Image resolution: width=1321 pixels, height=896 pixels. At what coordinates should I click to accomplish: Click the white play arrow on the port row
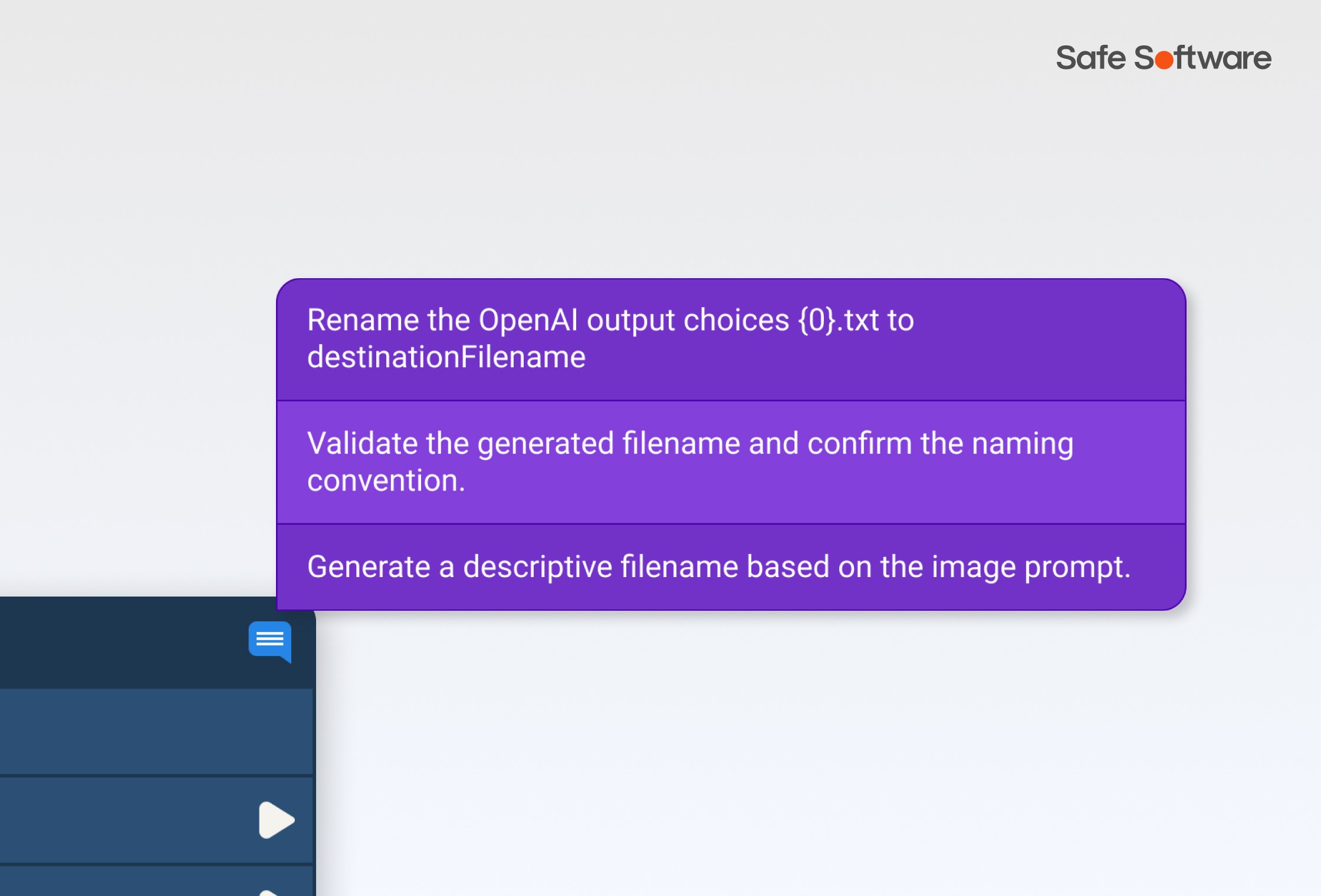click(277, 820)
